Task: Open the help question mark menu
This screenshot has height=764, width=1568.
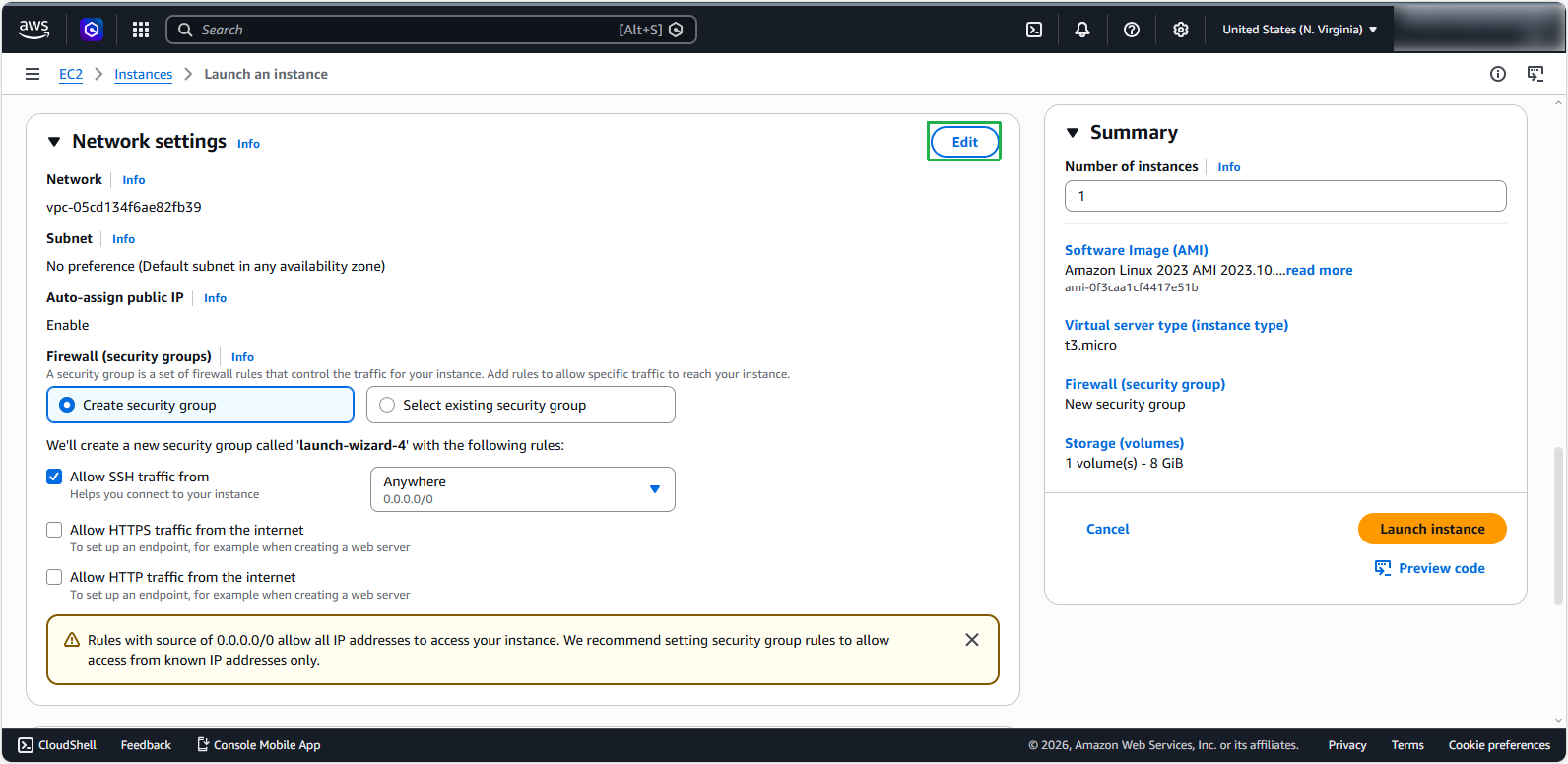Action: click(x=1132, y=30)
